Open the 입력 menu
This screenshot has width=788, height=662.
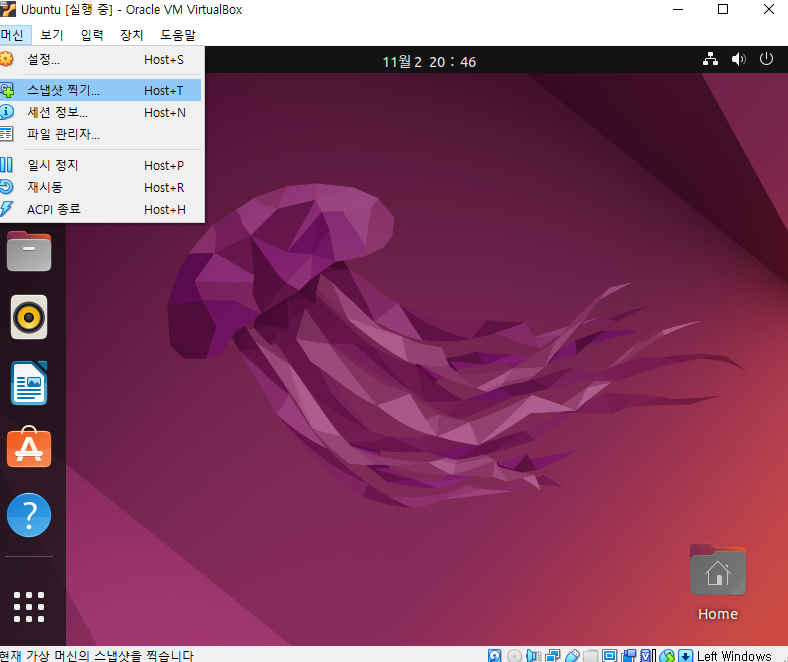92,35
